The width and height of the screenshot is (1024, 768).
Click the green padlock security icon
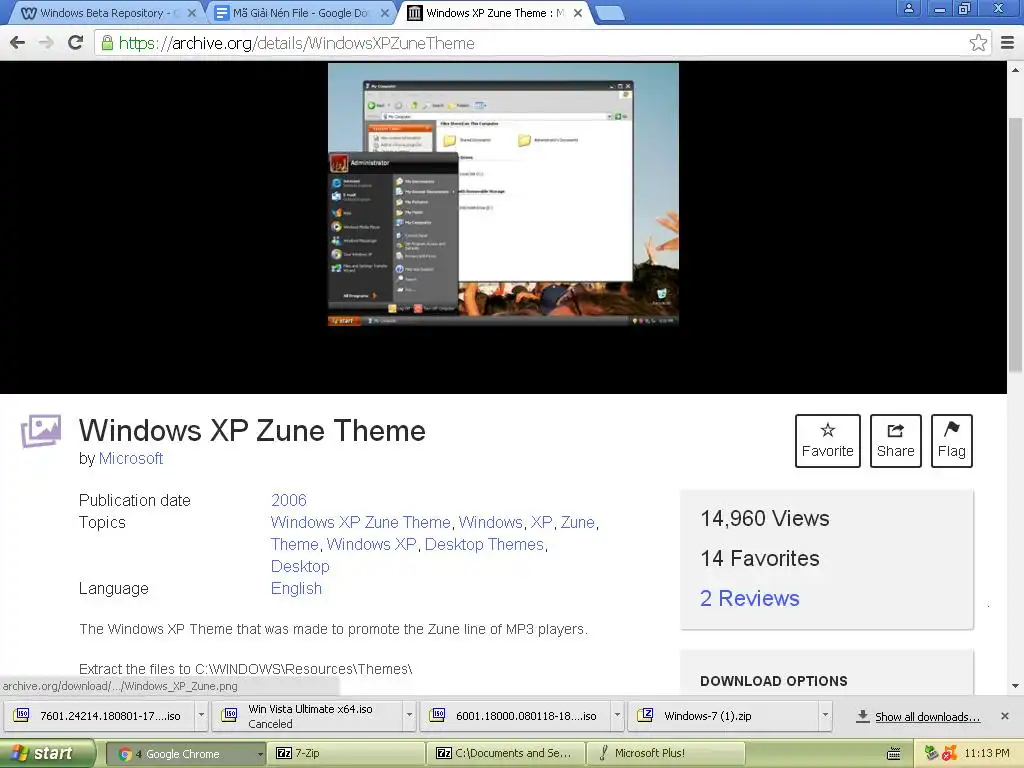pos(107,43)
